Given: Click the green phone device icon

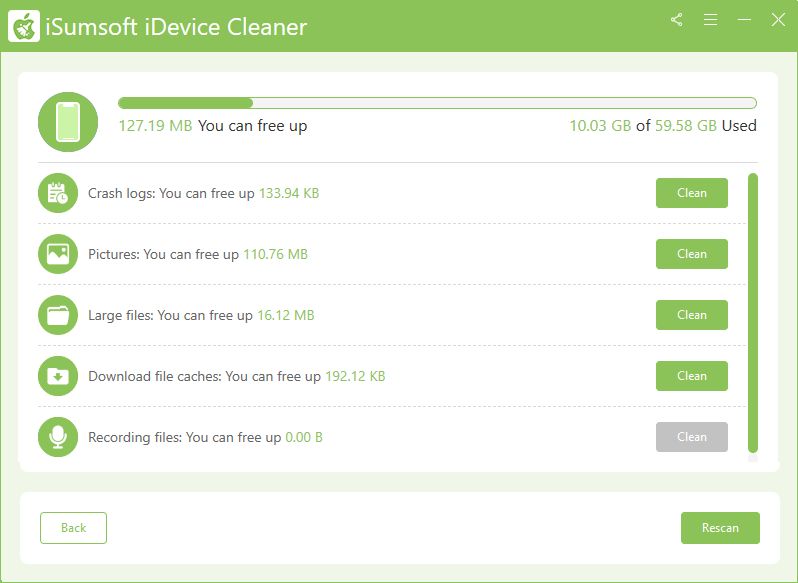Looking at the screenshot, I should (68, 122).
